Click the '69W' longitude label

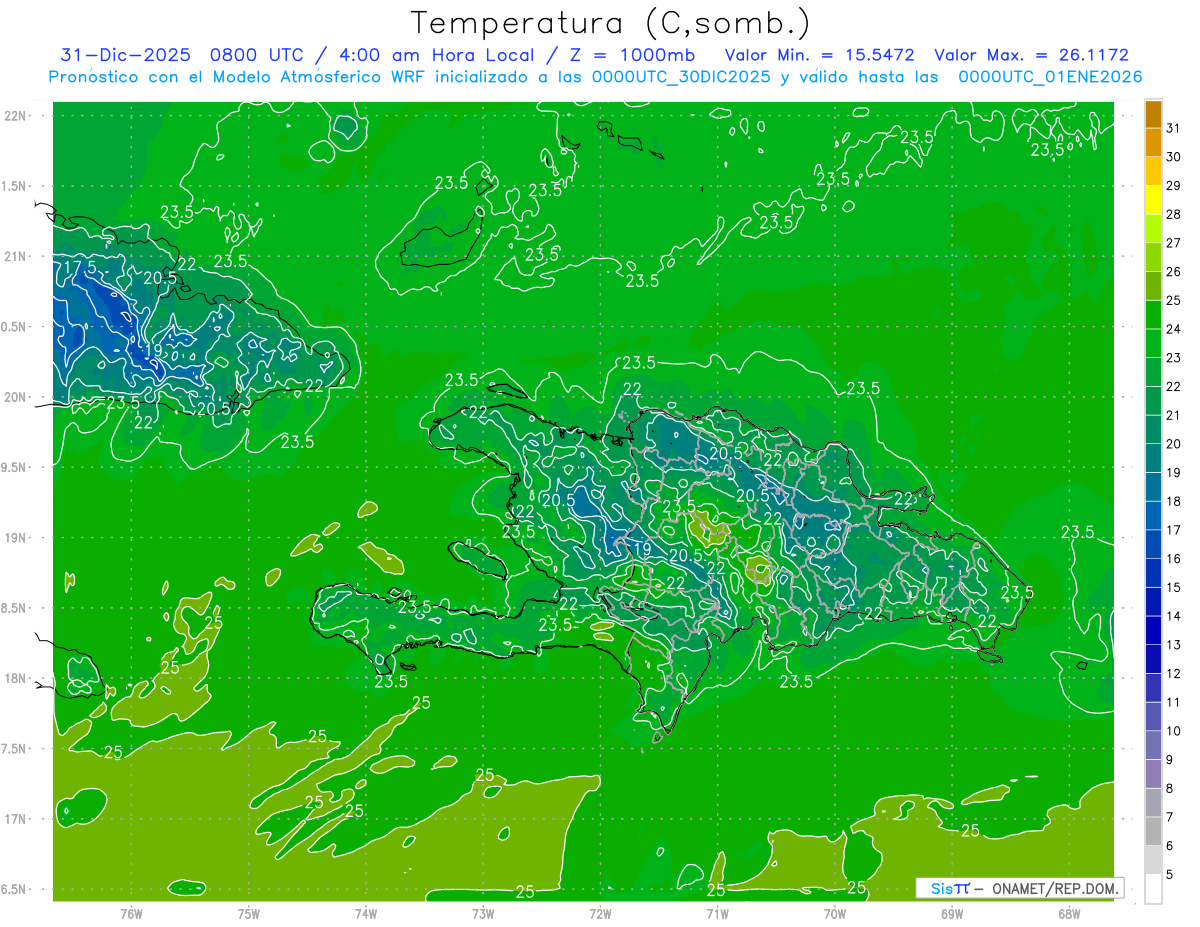[x=952, y=913]
